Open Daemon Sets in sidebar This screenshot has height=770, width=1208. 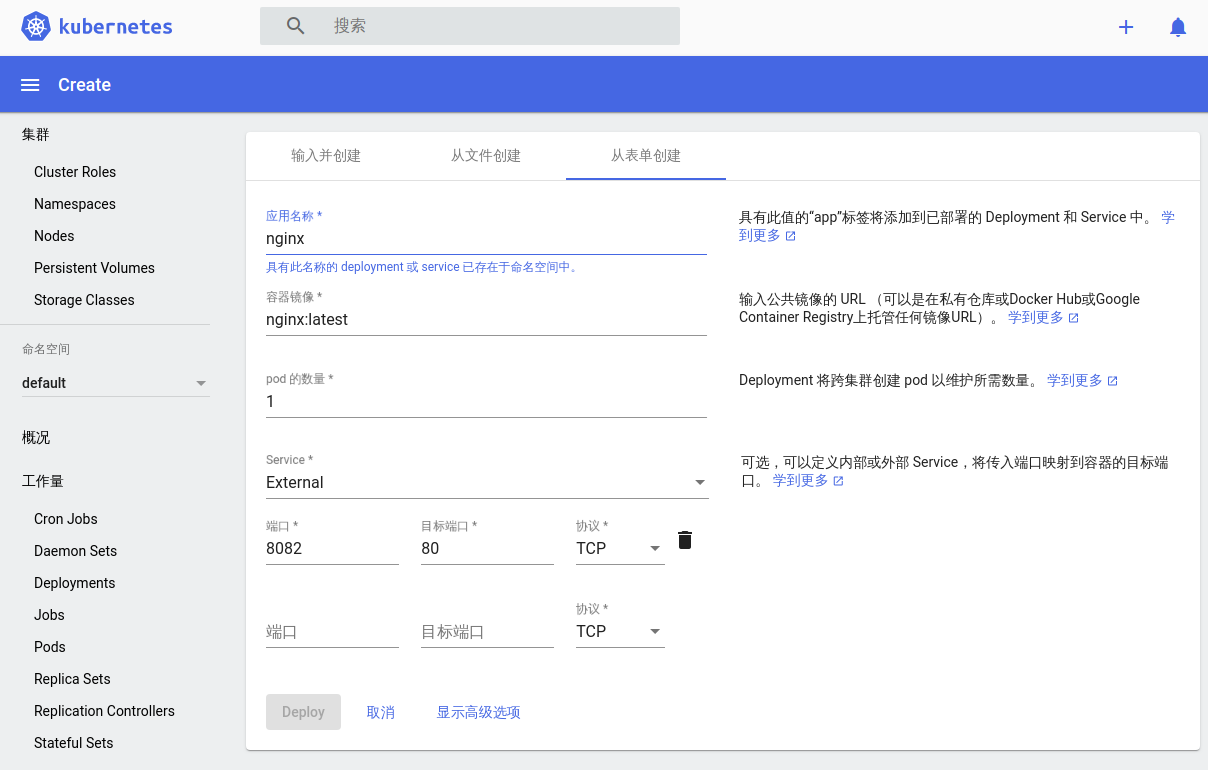click(x=75, y=551)
